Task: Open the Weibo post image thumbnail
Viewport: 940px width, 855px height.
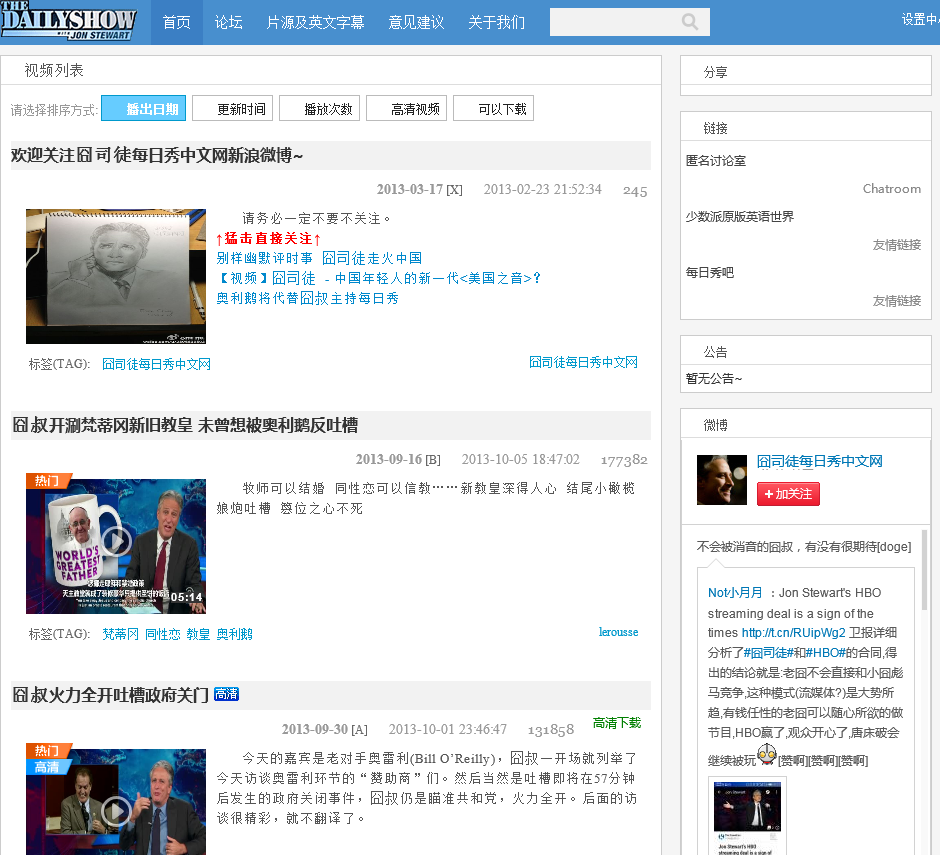Action: [x=747, y=816]
